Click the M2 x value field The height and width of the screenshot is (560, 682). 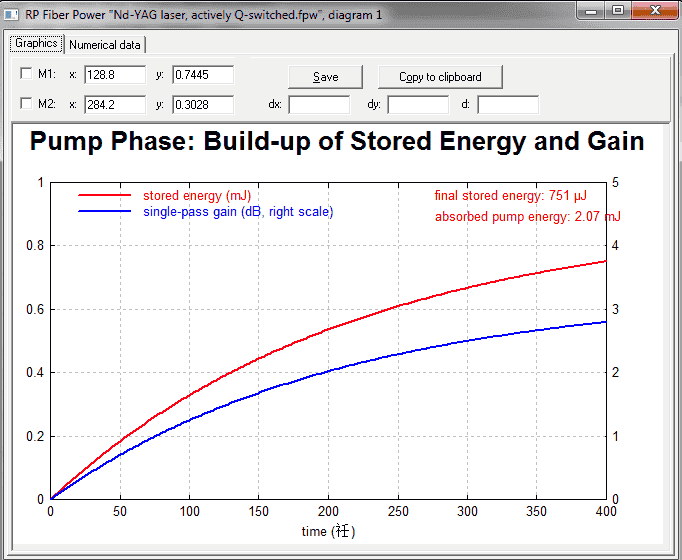coord(115,105)
